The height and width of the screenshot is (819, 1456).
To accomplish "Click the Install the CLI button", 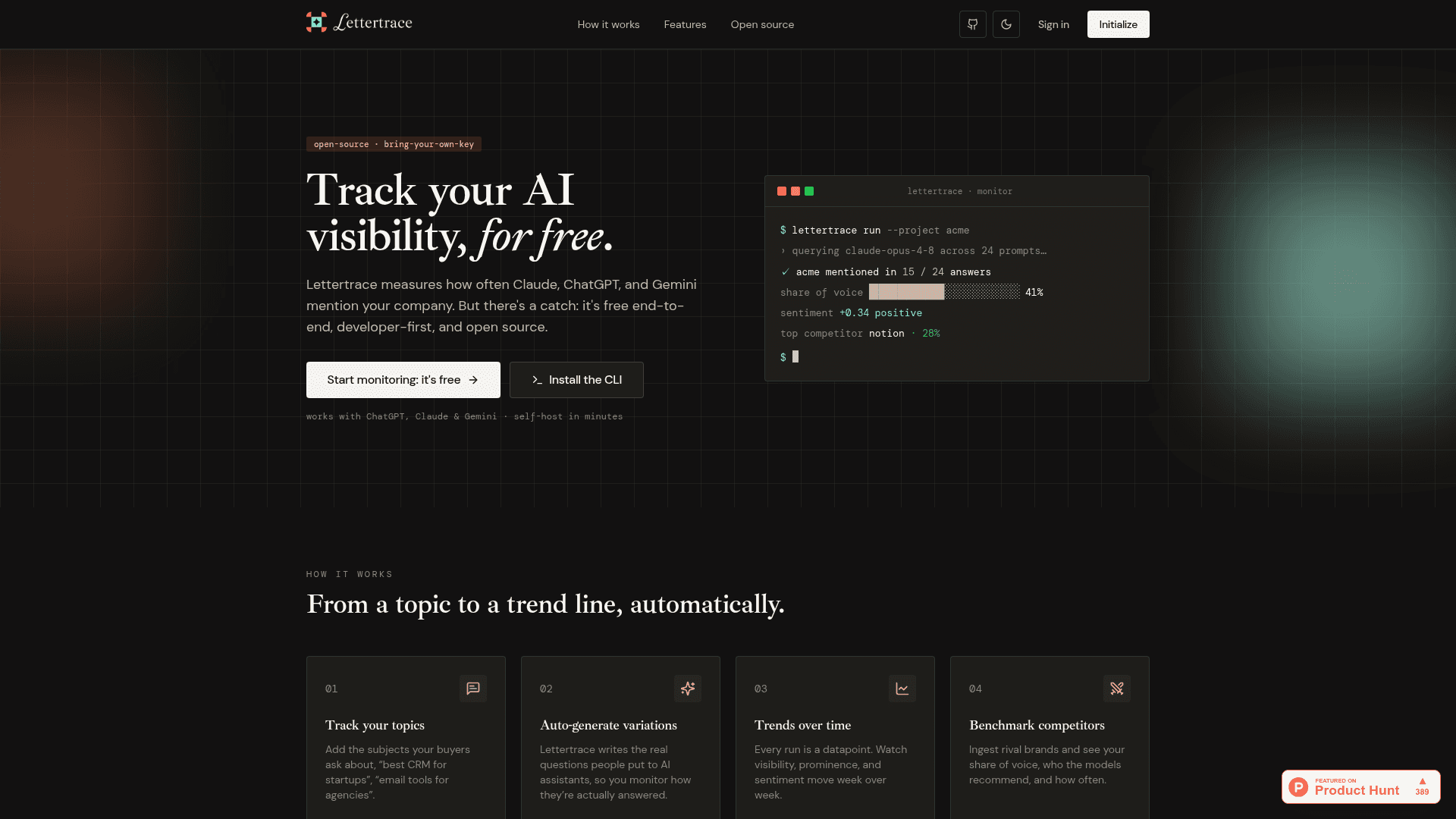I will click(x=576, y=380).
